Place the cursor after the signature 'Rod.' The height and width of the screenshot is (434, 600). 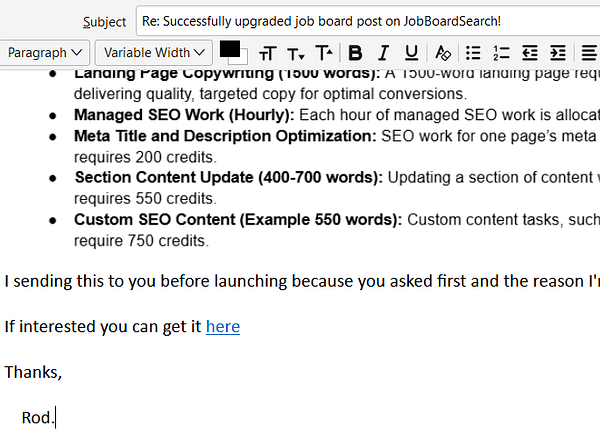(57, 417)
